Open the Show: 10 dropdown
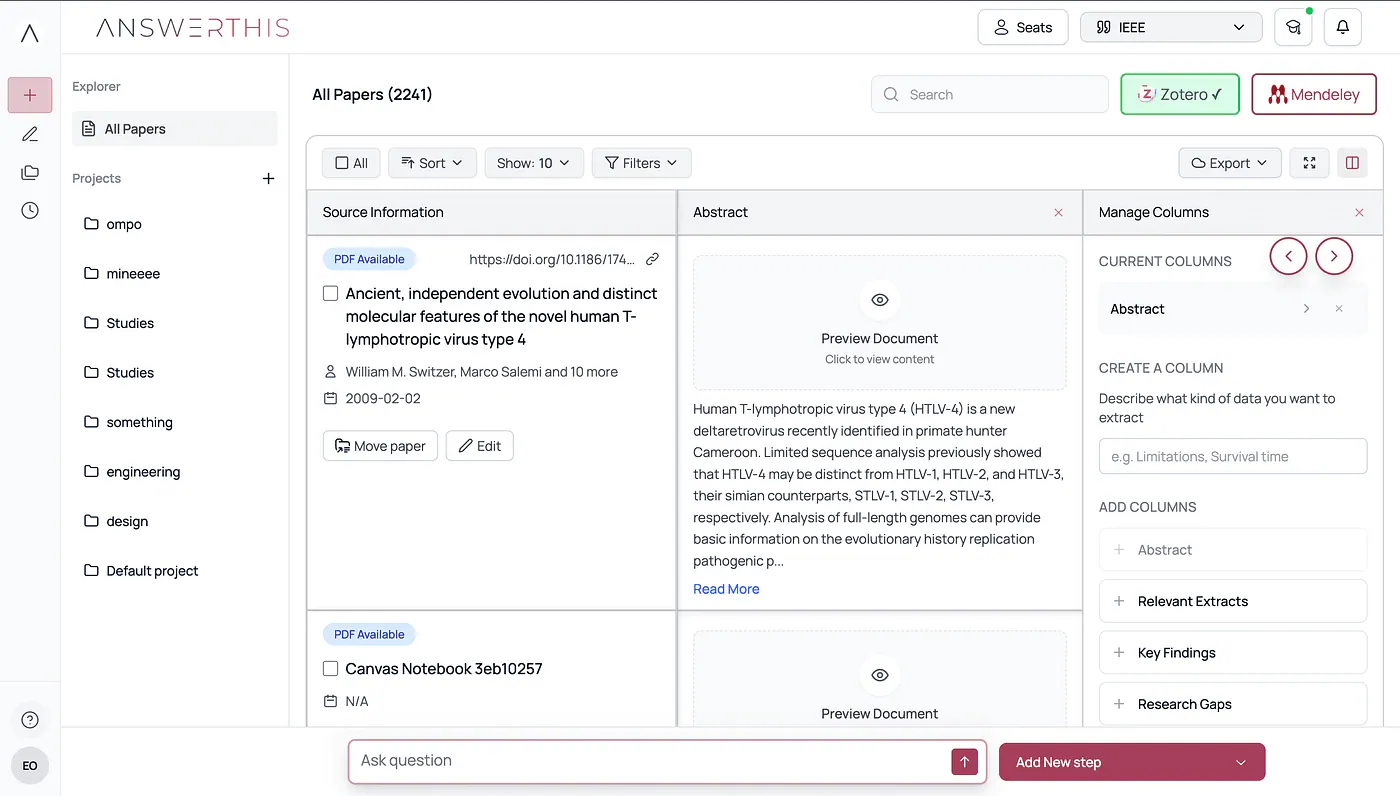Viewport: 1400px width, 796px height. pyautogui.click(x=533, y=163)
